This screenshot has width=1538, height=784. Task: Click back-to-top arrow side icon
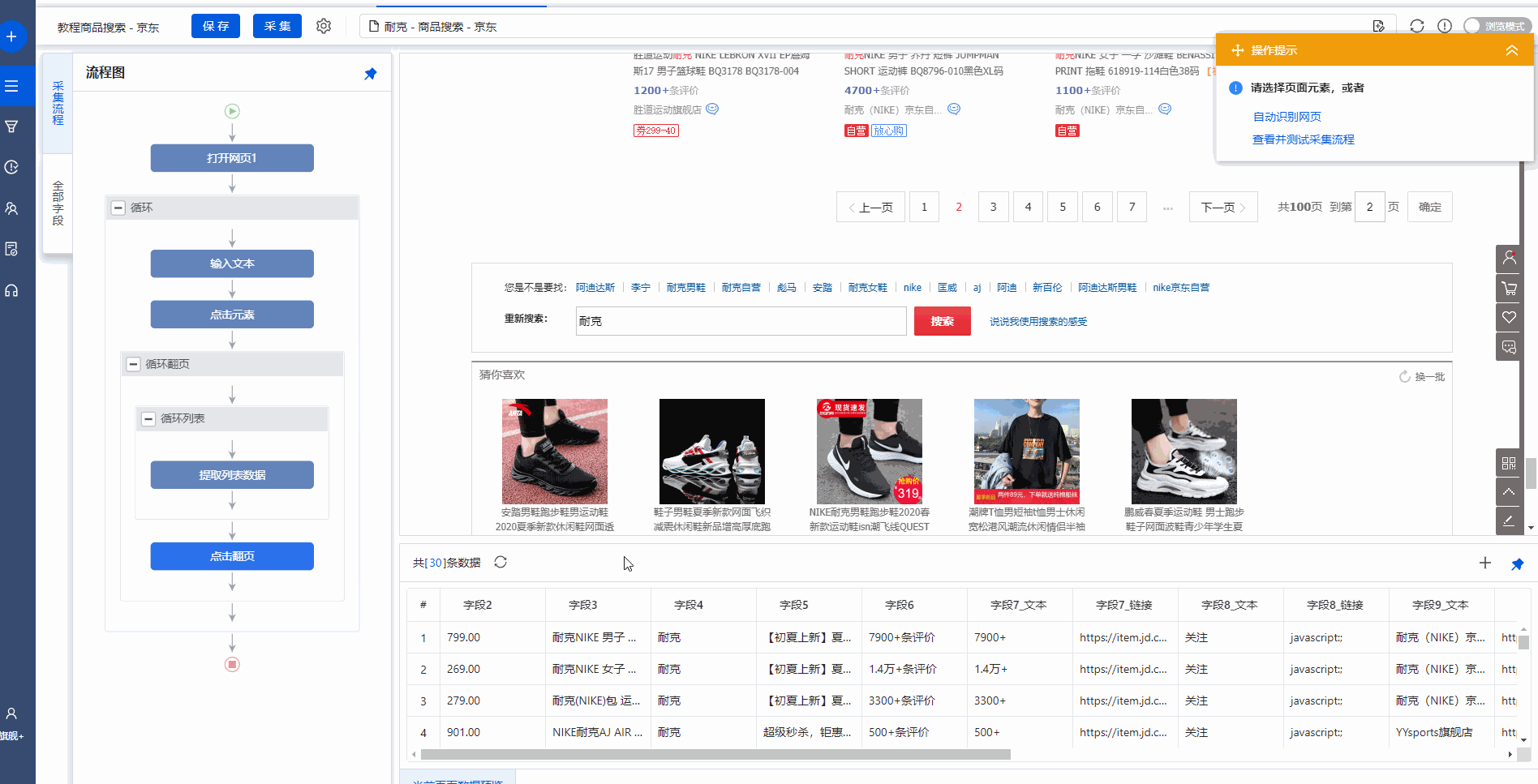coord(1509,491)
